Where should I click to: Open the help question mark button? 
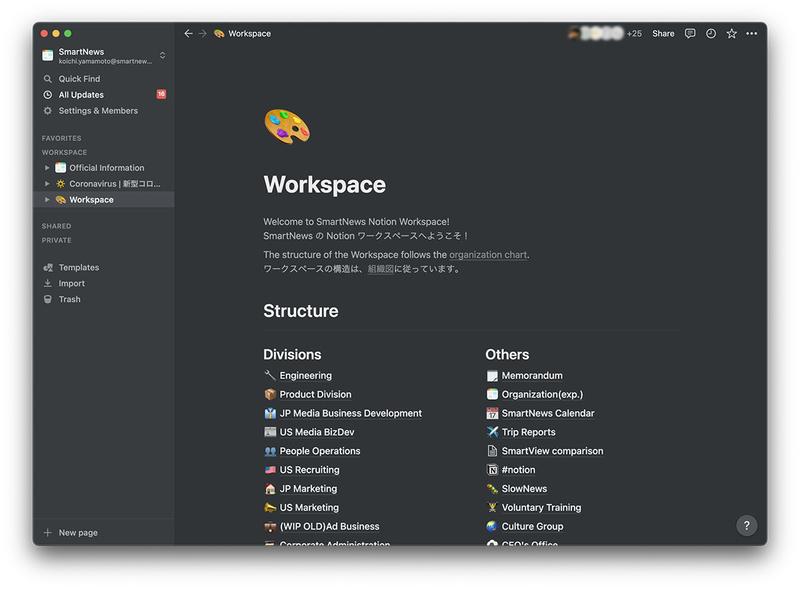click(746, 525)
